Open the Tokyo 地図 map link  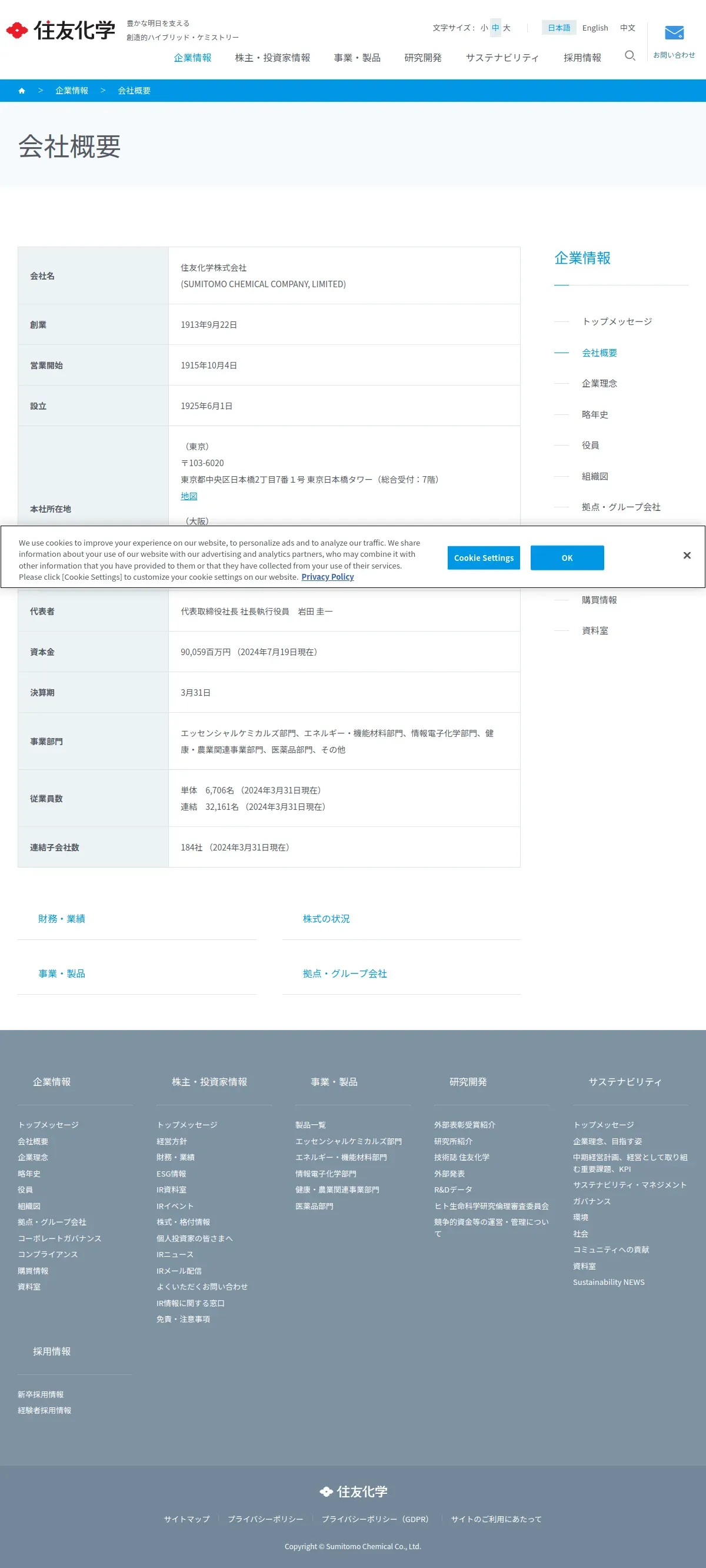coord(189,496)
